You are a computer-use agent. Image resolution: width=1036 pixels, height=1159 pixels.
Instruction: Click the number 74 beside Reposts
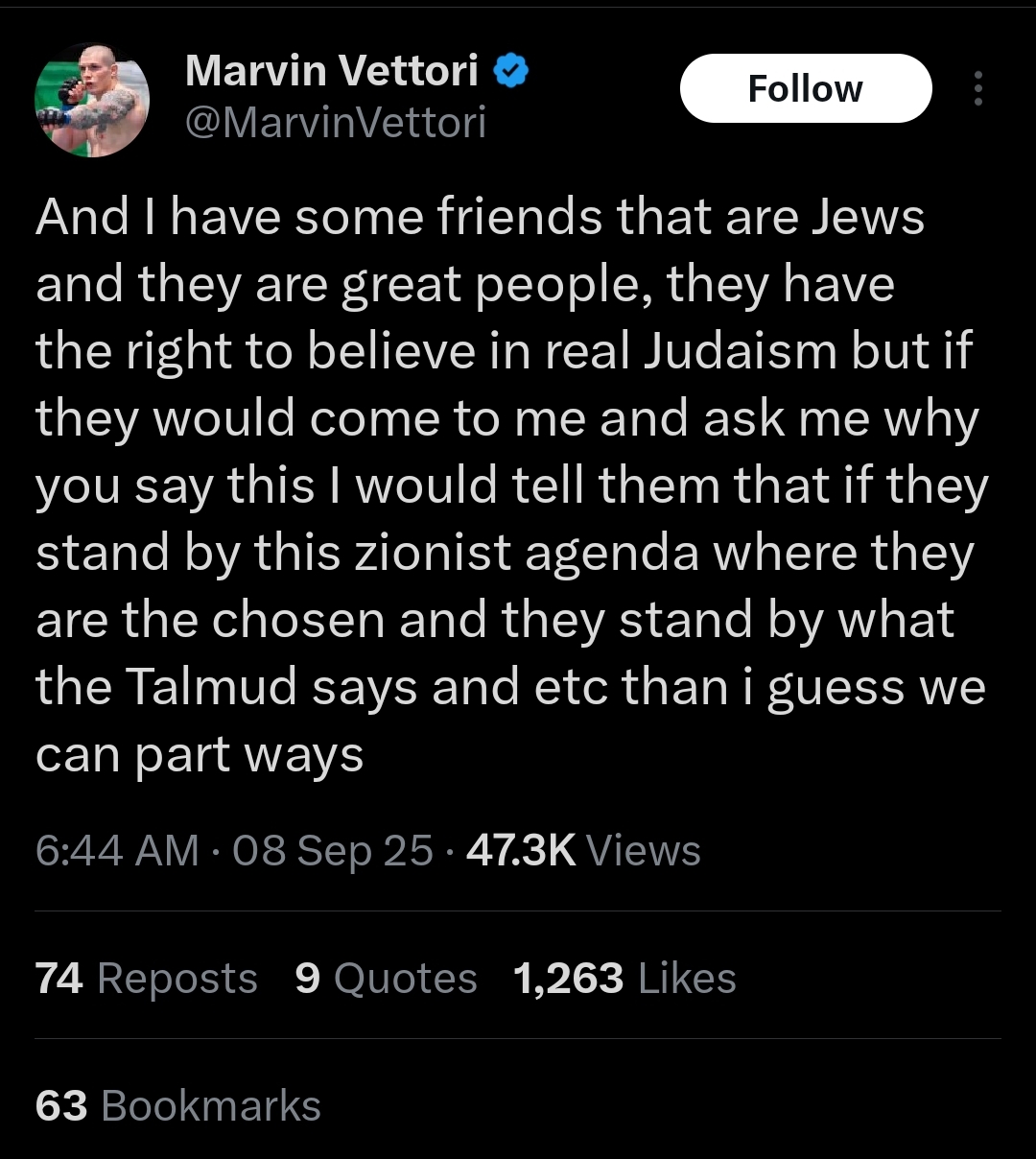59,979
